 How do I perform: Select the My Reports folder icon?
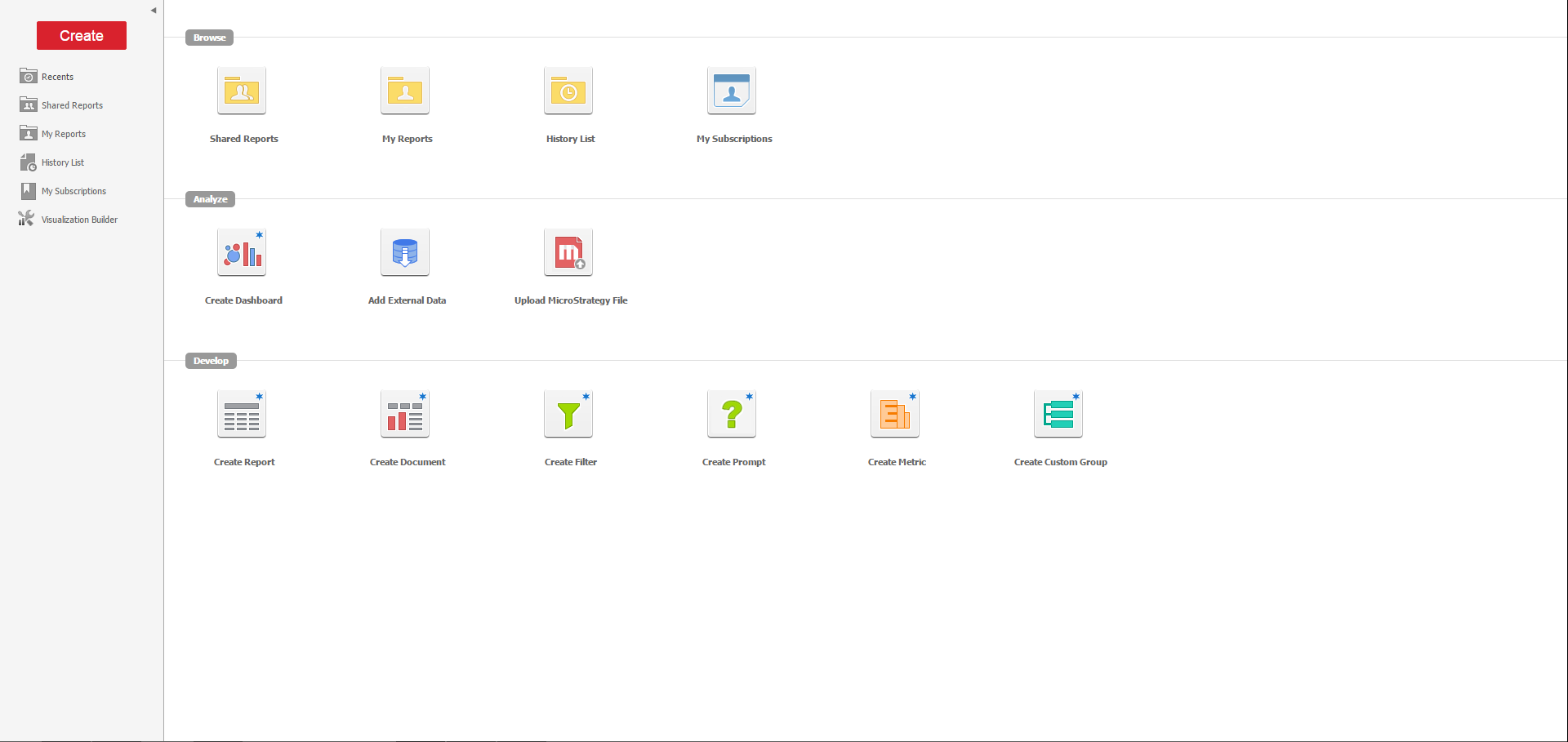(405, 91)
